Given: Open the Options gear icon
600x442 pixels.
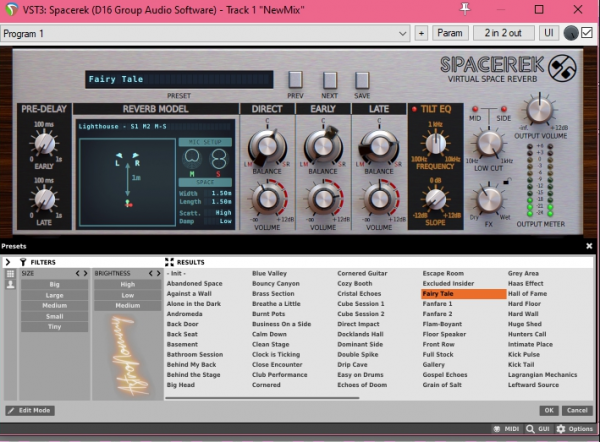Looking at the screenshot, I should click(x=561, y=429).
